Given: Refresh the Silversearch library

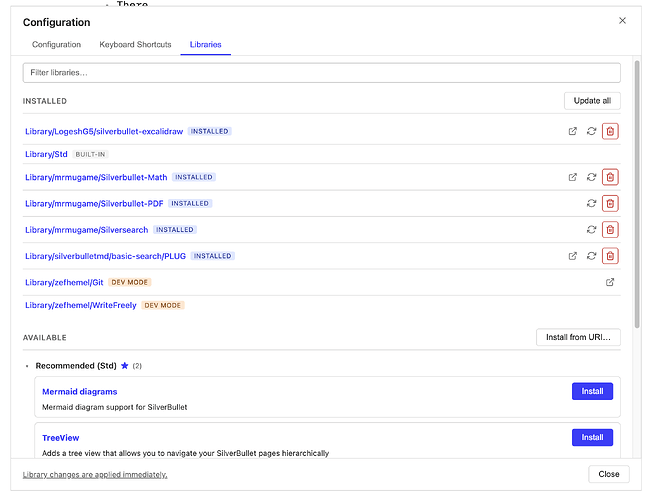Looking at the screenshot, I should click(591, 230).
